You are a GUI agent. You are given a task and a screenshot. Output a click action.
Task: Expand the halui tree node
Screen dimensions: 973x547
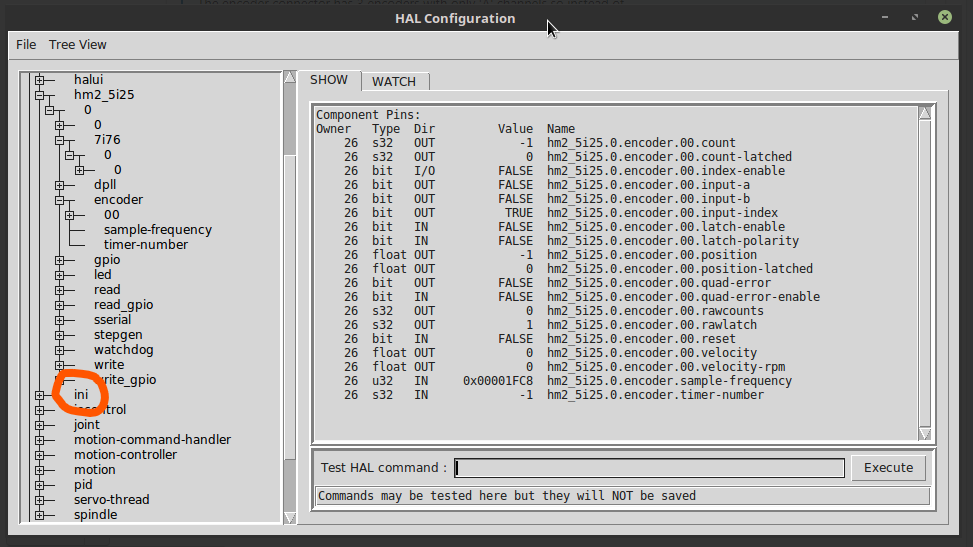pos(40,80)
